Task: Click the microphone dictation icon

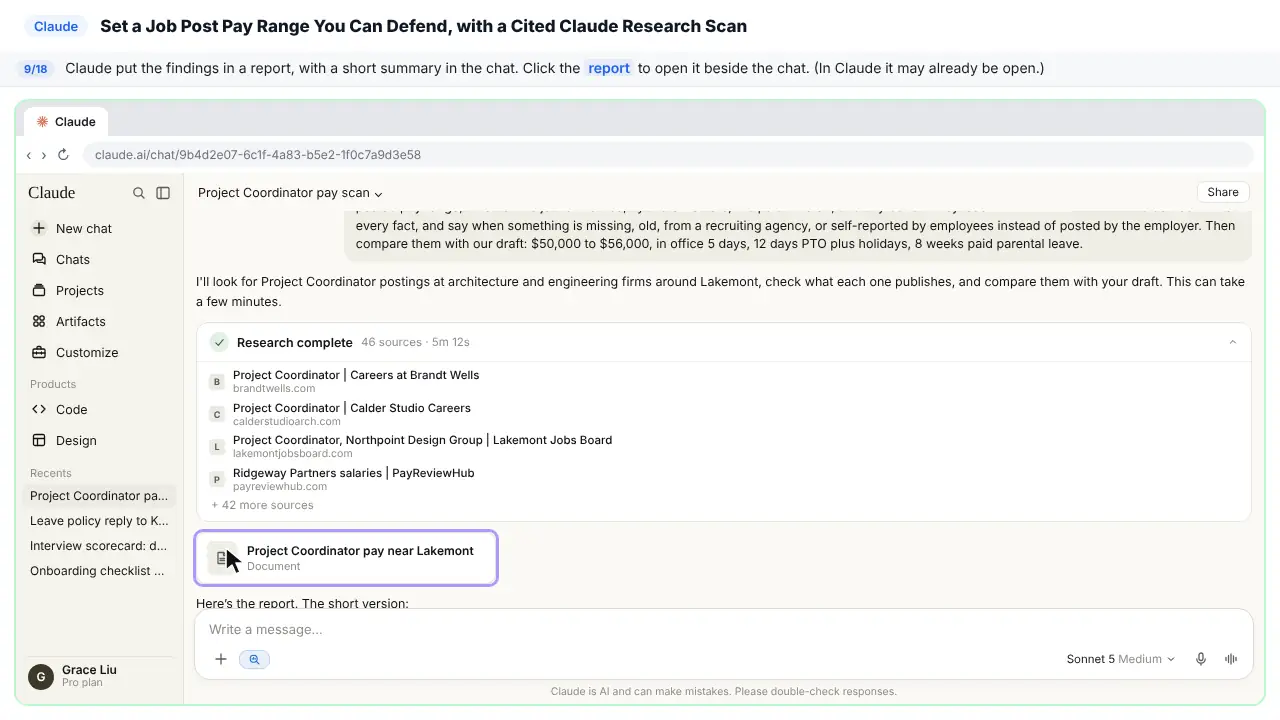Action: coord(1201,659)
